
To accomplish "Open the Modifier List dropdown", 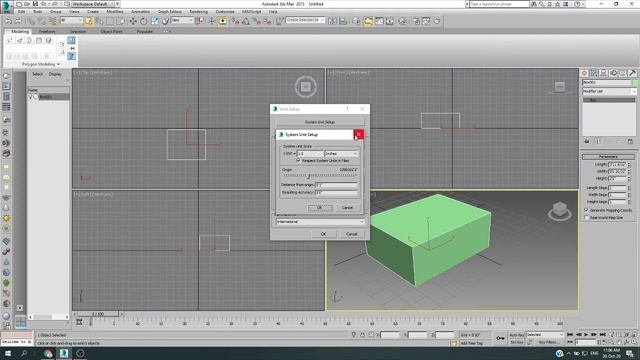I will (609, 91).
